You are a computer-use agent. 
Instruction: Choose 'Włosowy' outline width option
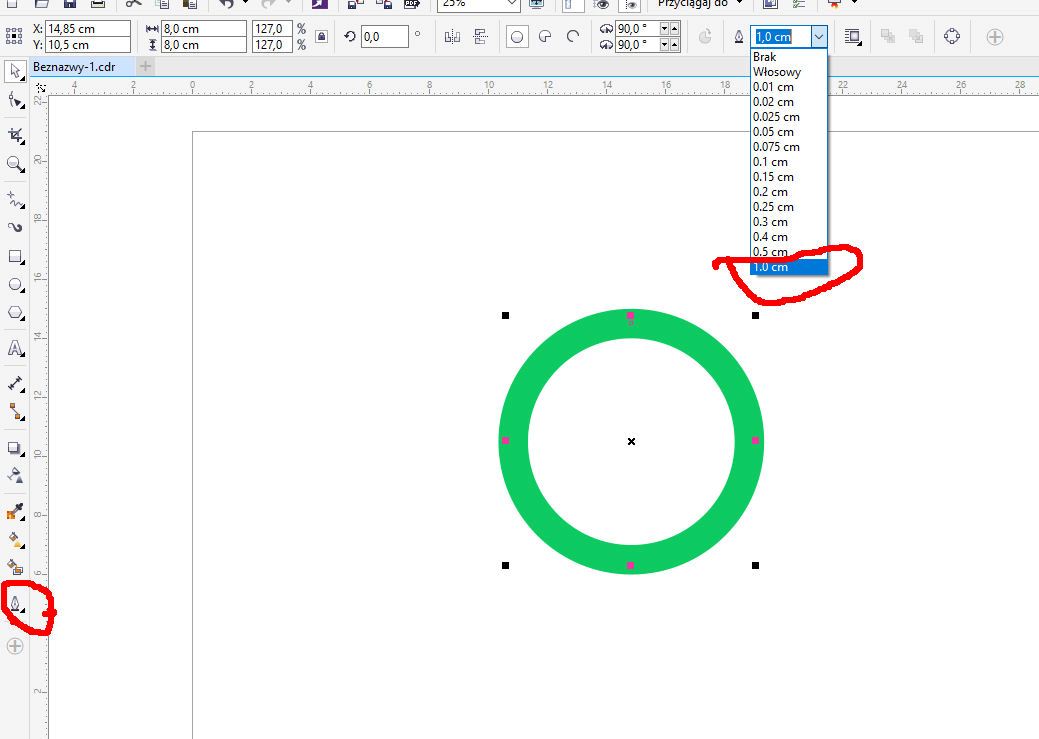[x=777, y=72]
